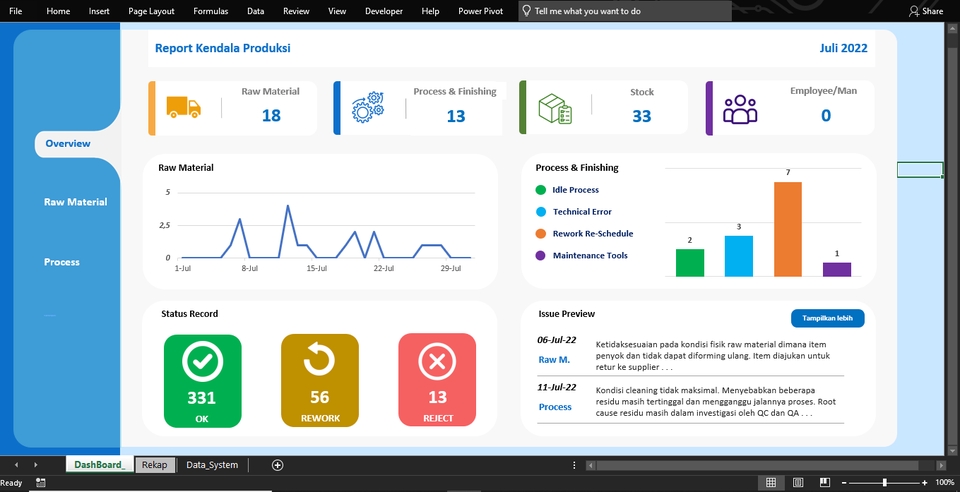Switch to Page Break Preview view

coord(825,483)
